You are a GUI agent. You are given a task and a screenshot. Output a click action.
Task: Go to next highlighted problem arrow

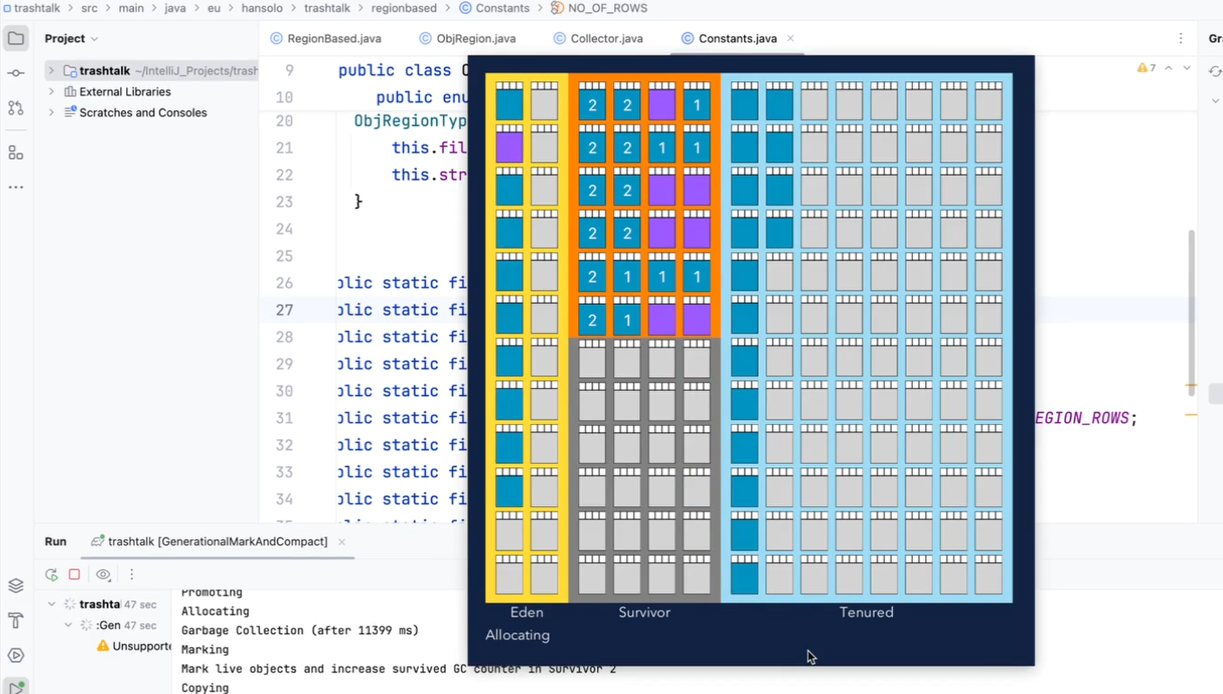(x=1187, y=68)
